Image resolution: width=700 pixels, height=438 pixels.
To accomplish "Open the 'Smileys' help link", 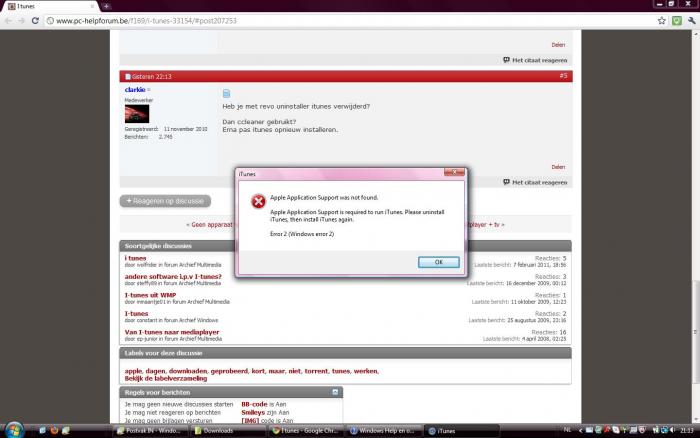I will point(253,413).
